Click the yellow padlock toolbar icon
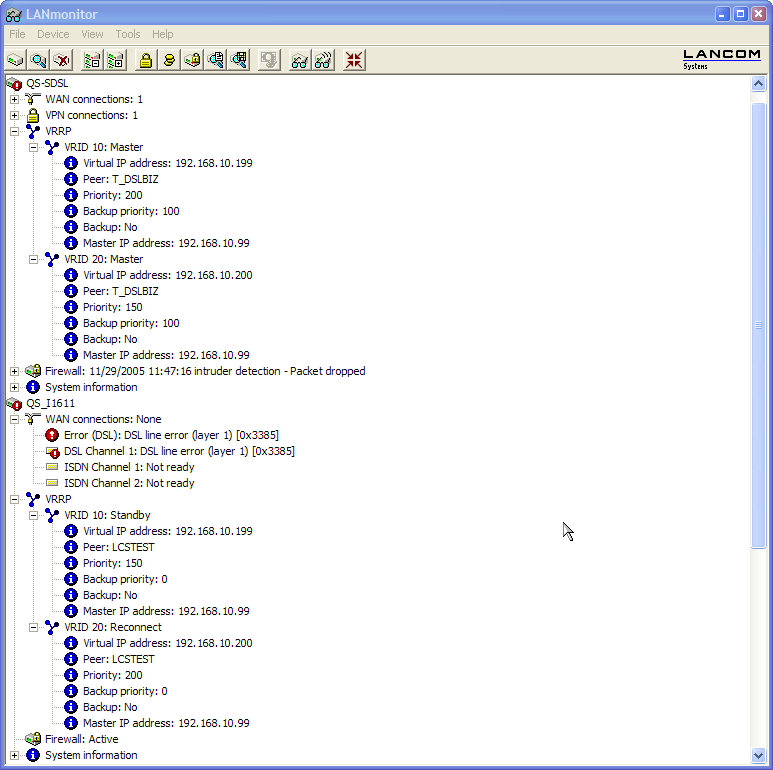 (146, 61)
